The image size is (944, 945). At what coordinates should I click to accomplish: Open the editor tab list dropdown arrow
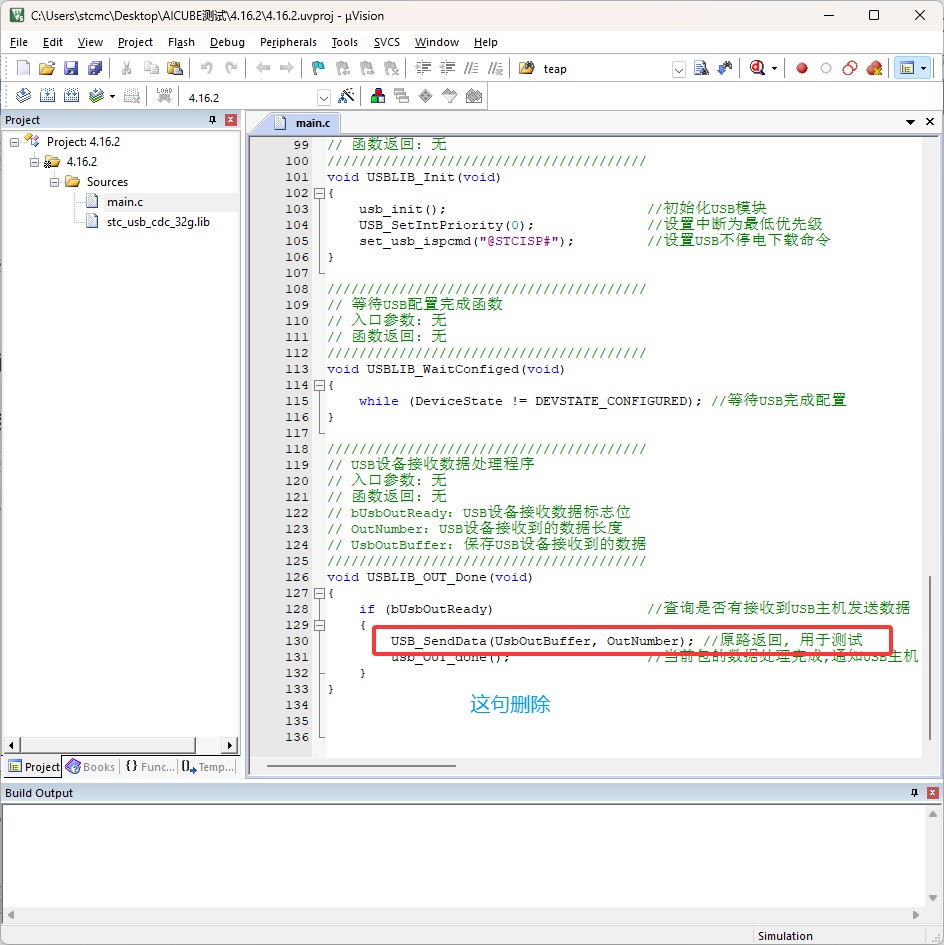pos(910,122)
